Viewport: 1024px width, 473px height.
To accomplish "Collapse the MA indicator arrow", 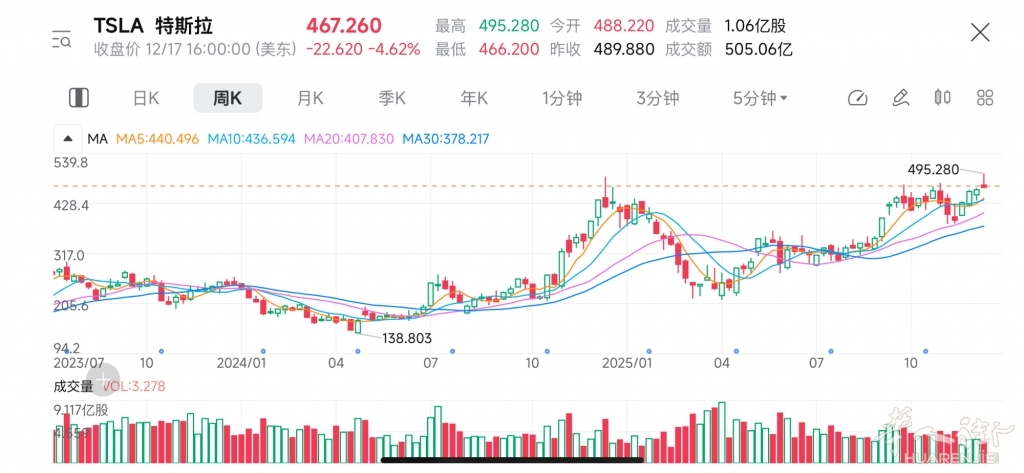I will (x=68, y=138).
